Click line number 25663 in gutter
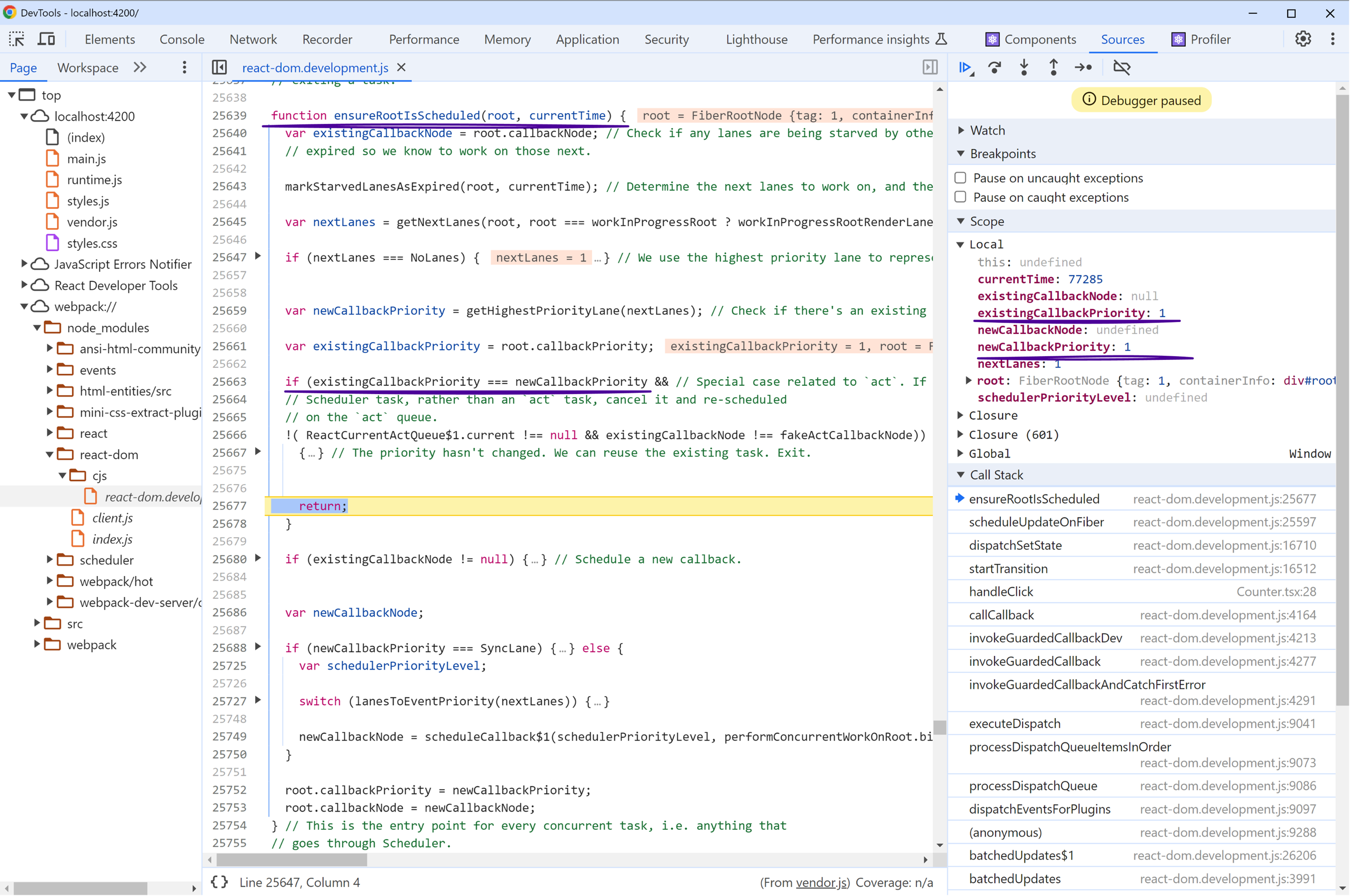This screenshot has height=896, width=1350. [229, 382]
